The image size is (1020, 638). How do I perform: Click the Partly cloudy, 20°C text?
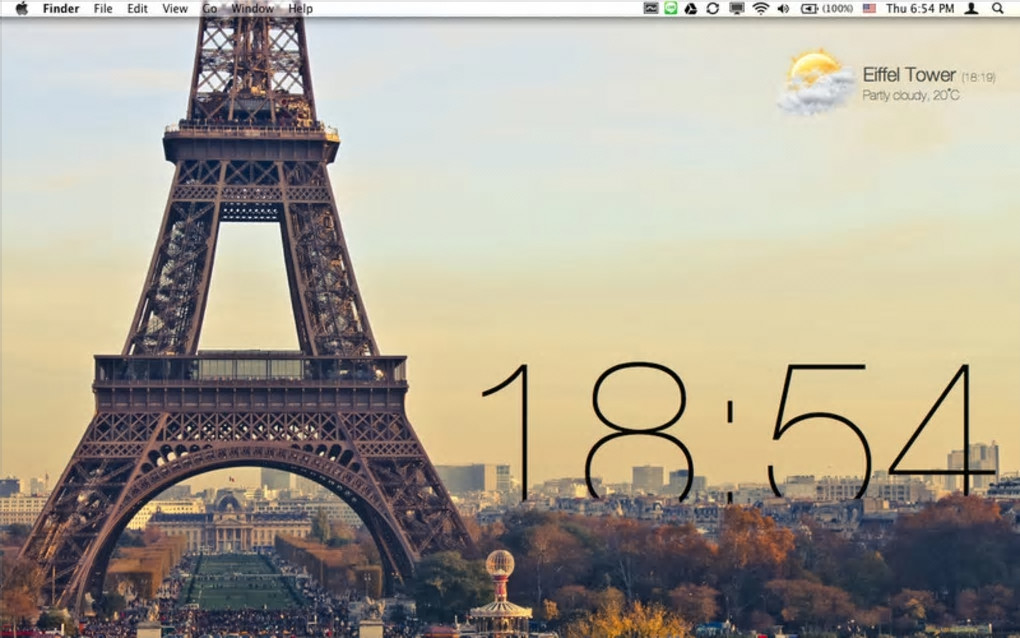[x=911, y=96]
